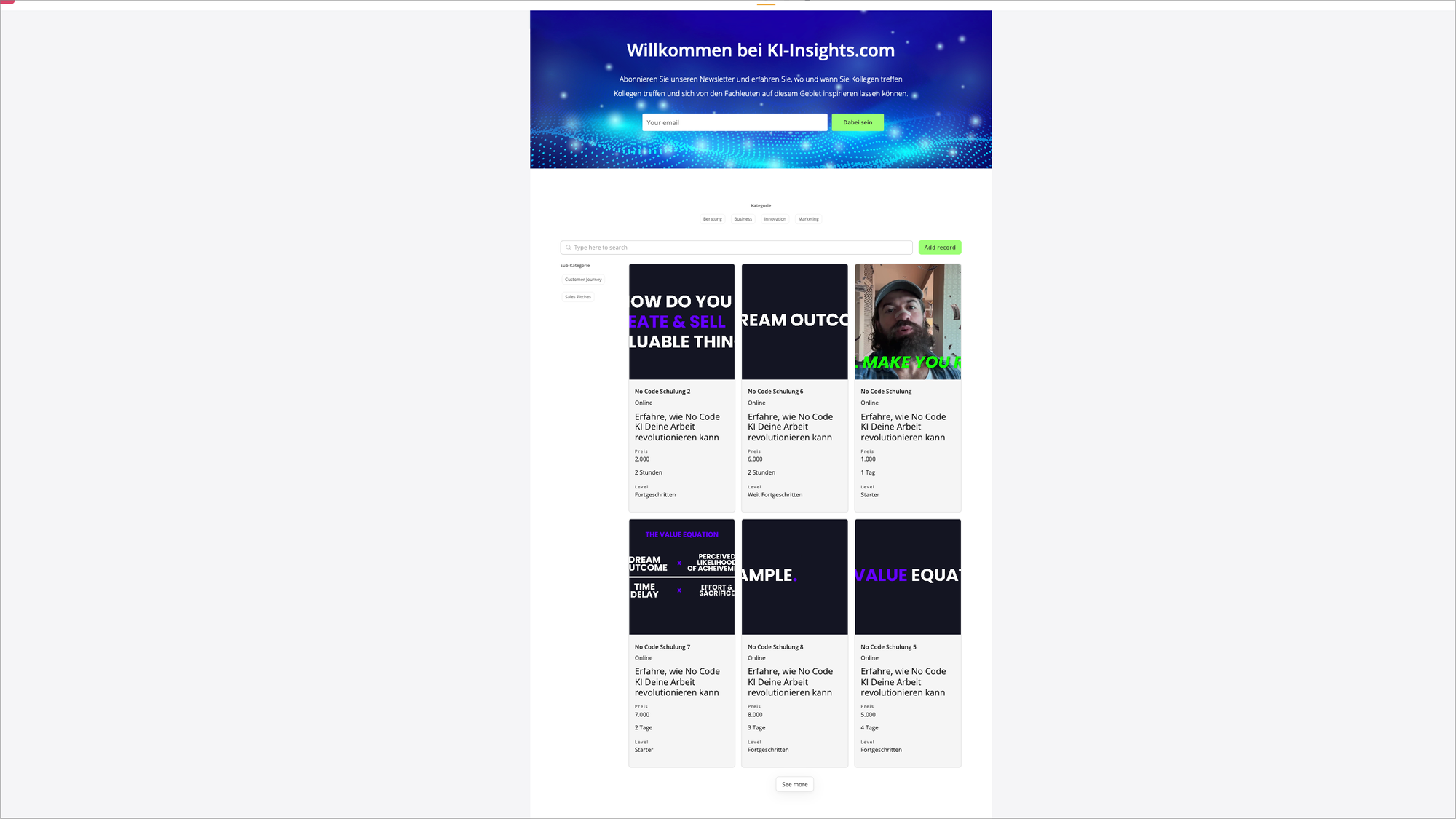Open the 'AMPLE.' thumbnail of Schulung 8
The height and width of the screenshot is (819, 1456).
point(795,577)
